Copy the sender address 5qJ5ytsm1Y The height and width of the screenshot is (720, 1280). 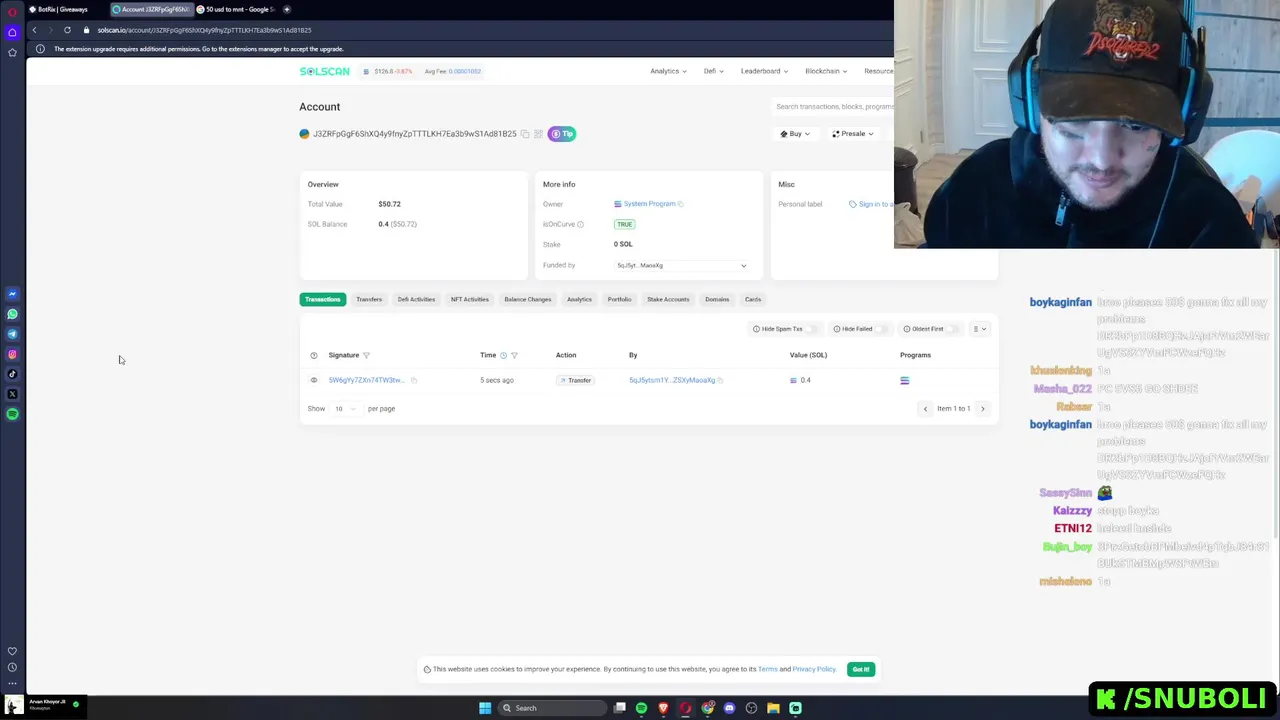[x=720, y=380]
